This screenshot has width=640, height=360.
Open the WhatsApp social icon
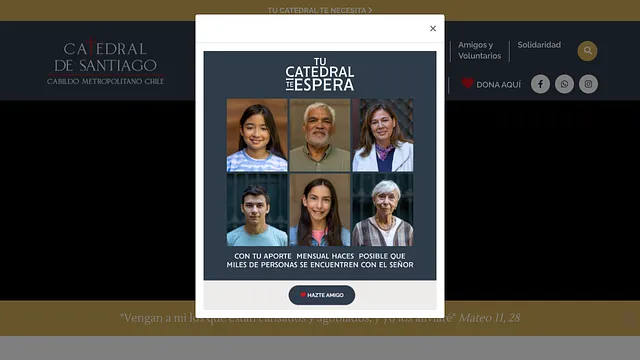click(x=564, y=84)
